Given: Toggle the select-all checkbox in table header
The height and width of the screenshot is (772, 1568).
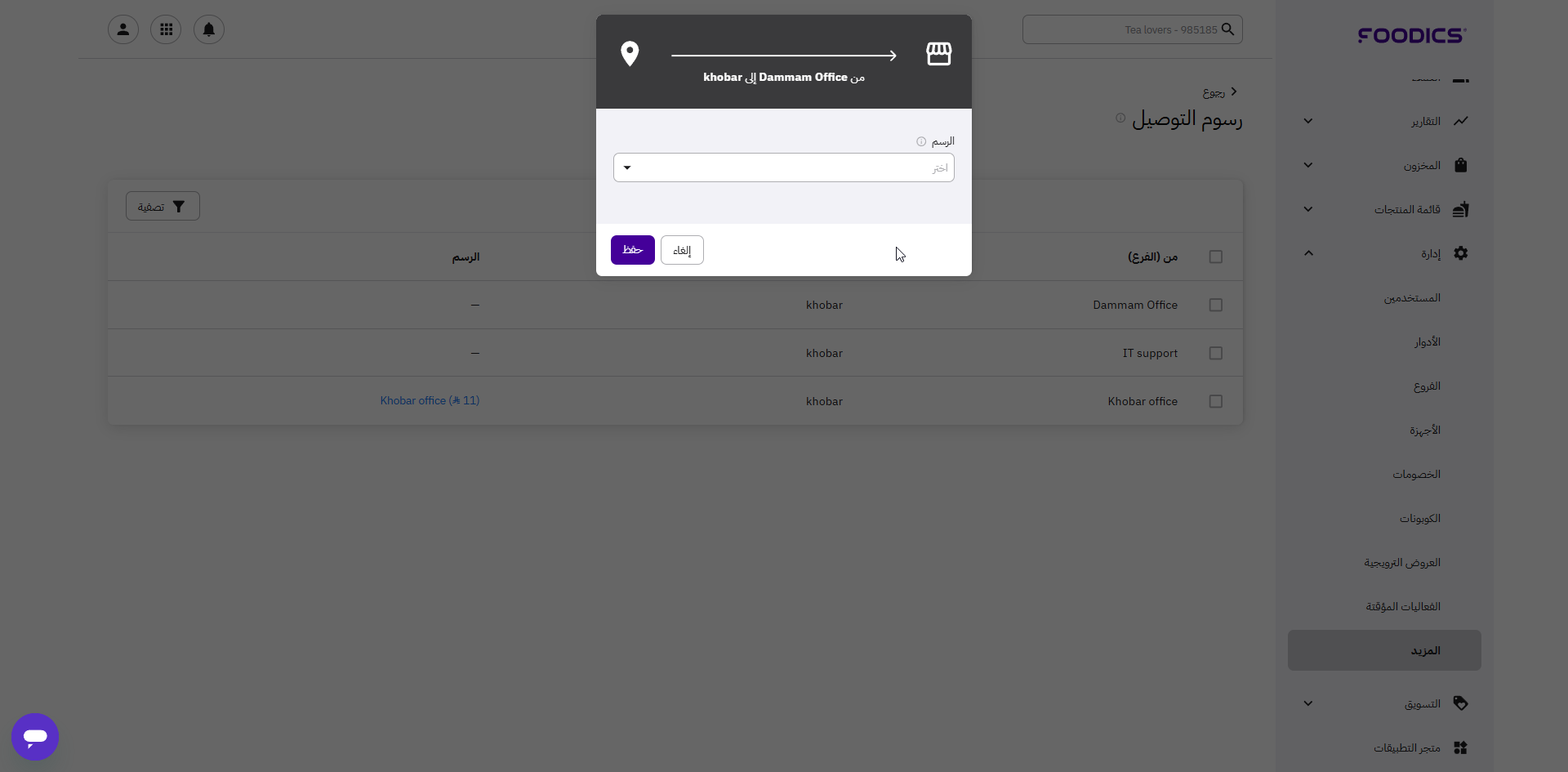Looking at the screenshot, I should 1216,257.
